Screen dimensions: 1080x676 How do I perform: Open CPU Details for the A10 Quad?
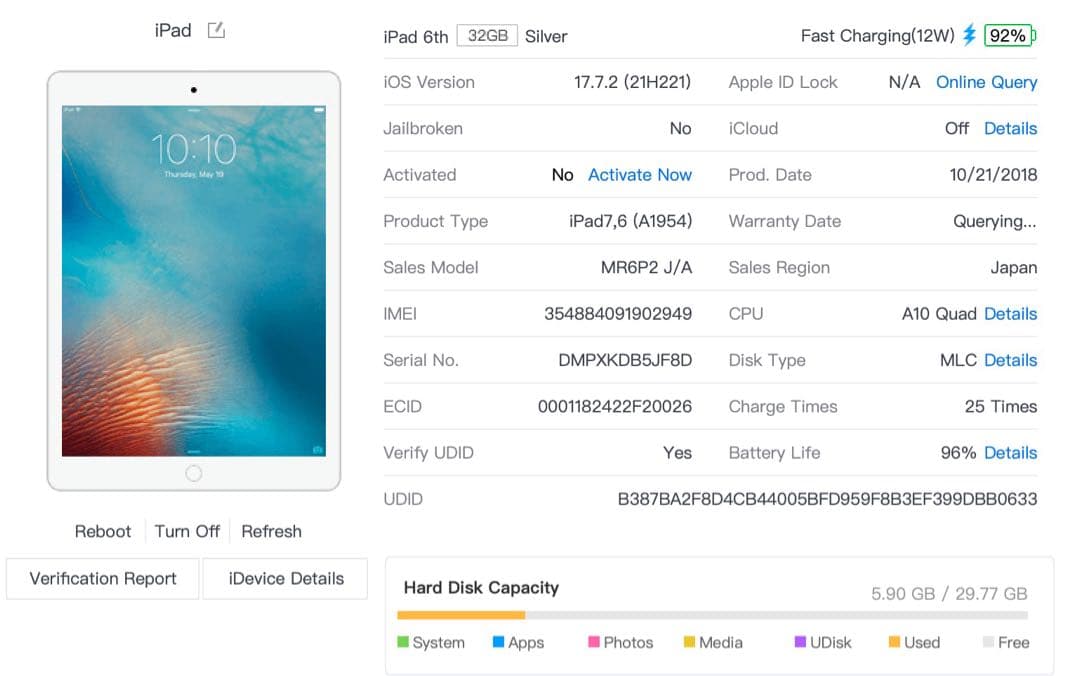(1010, 314)
